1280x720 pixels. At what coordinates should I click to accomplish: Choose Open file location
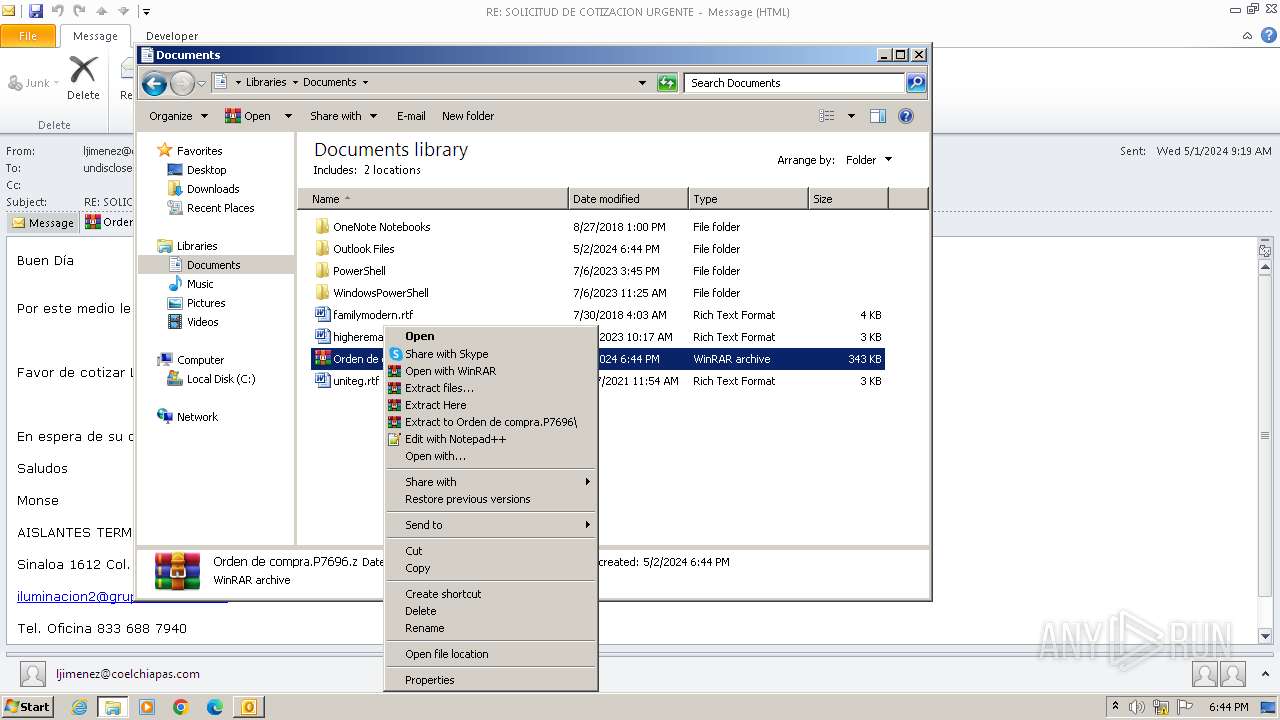pyautogui.click(x=491, y=654)
